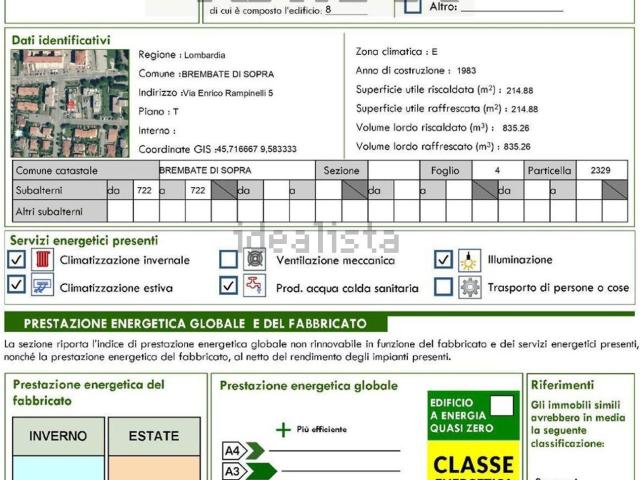
Task: Click the Prestazione energetica globale e del fabbricato banner
Action: pyautogui.click(x=196, y=324)
